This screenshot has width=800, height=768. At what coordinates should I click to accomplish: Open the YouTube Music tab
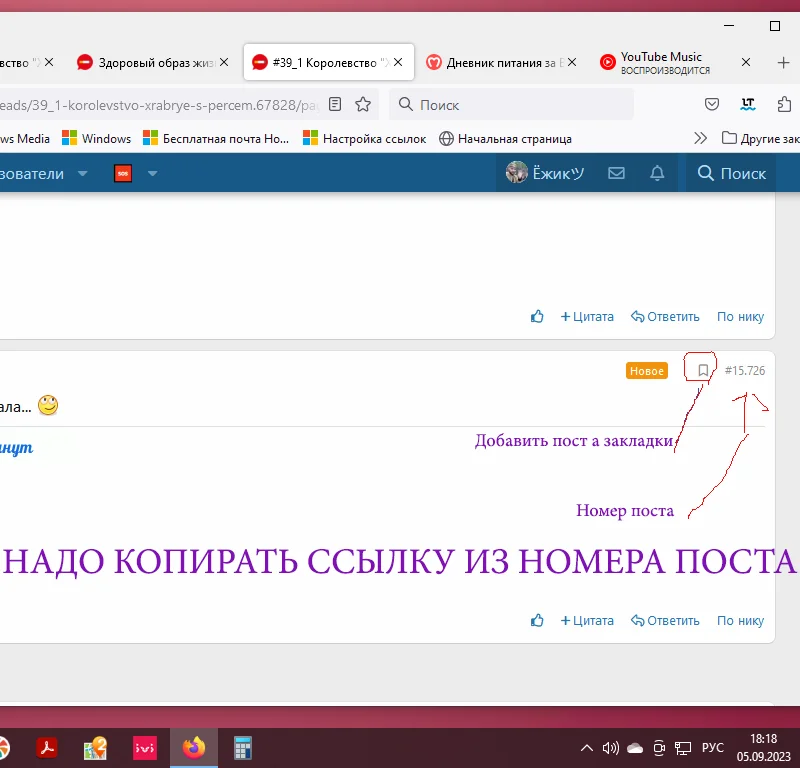660,61
